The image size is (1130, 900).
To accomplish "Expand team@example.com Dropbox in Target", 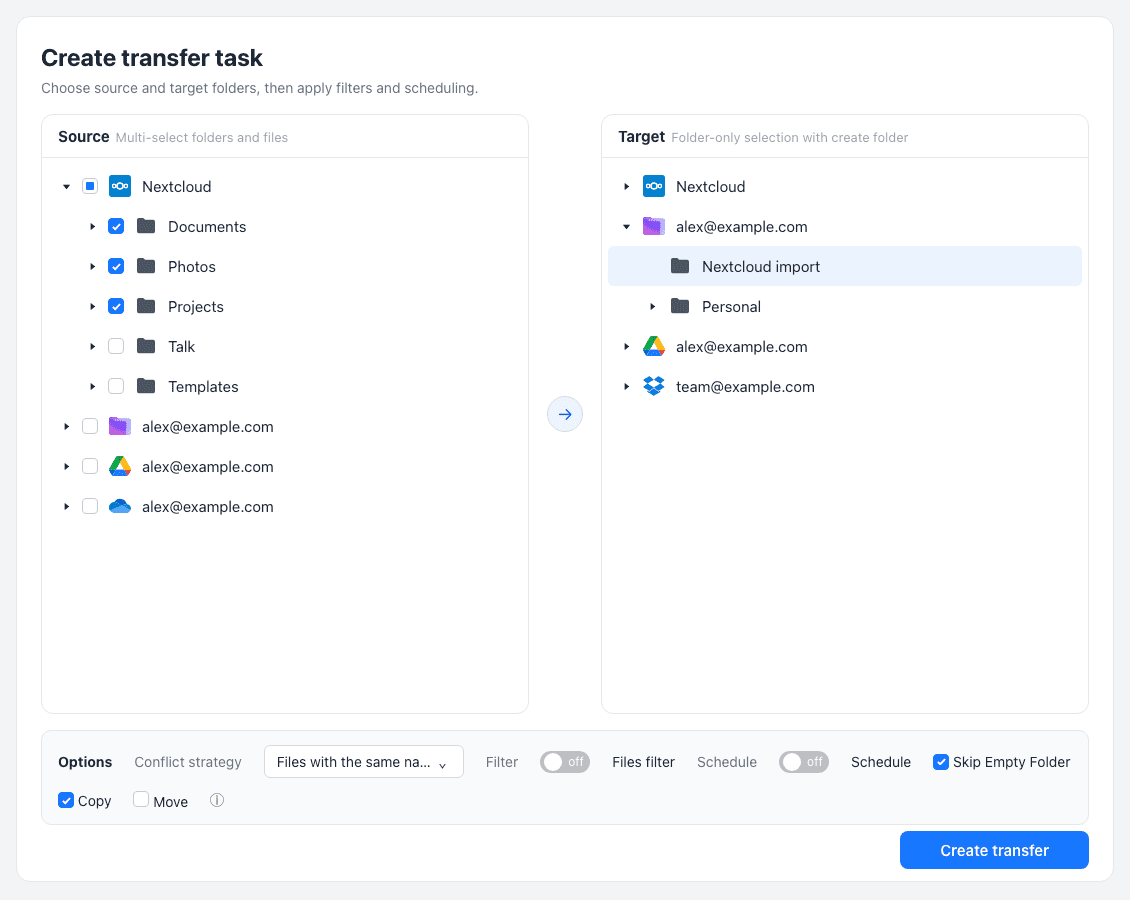I will 626,386.
